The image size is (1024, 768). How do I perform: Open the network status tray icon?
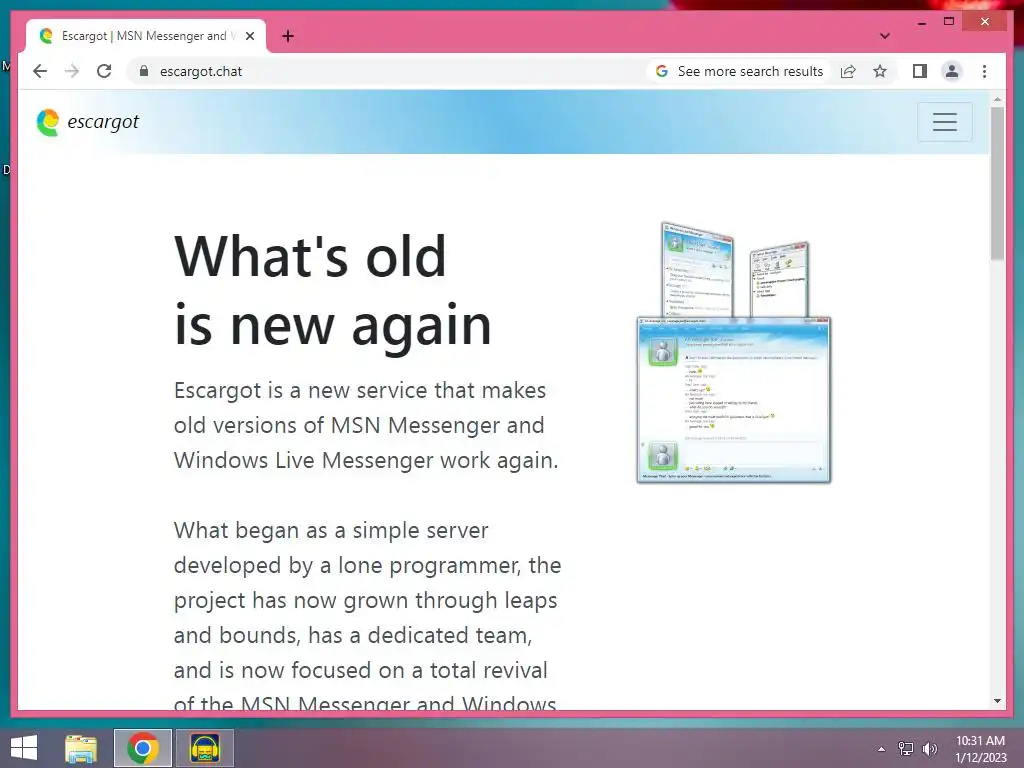pyautogui.click(x=906, y=749)
